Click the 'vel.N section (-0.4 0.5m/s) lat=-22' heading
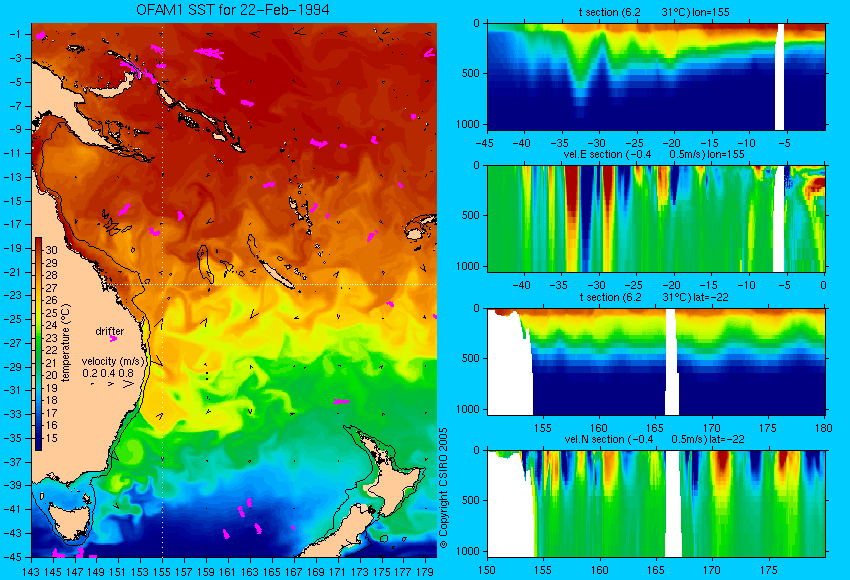This screenshot has width=850, height=580. (654, 439)
